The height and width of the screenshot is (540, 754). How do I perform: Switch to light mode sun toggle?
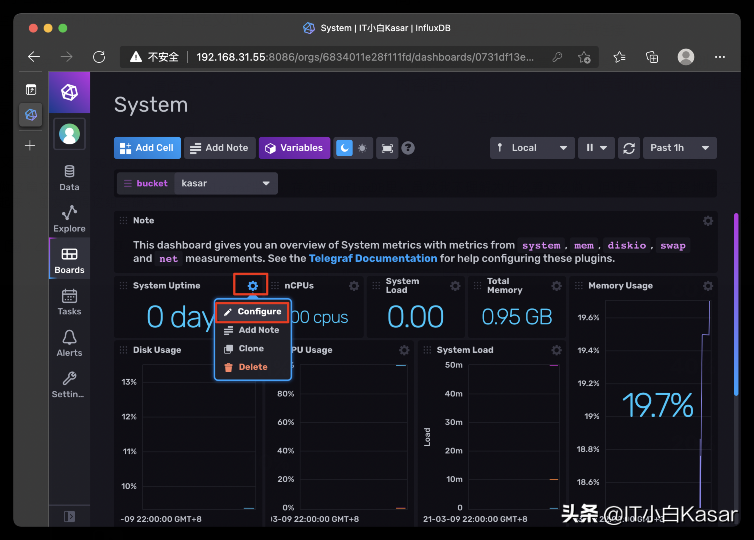point(363,148)
